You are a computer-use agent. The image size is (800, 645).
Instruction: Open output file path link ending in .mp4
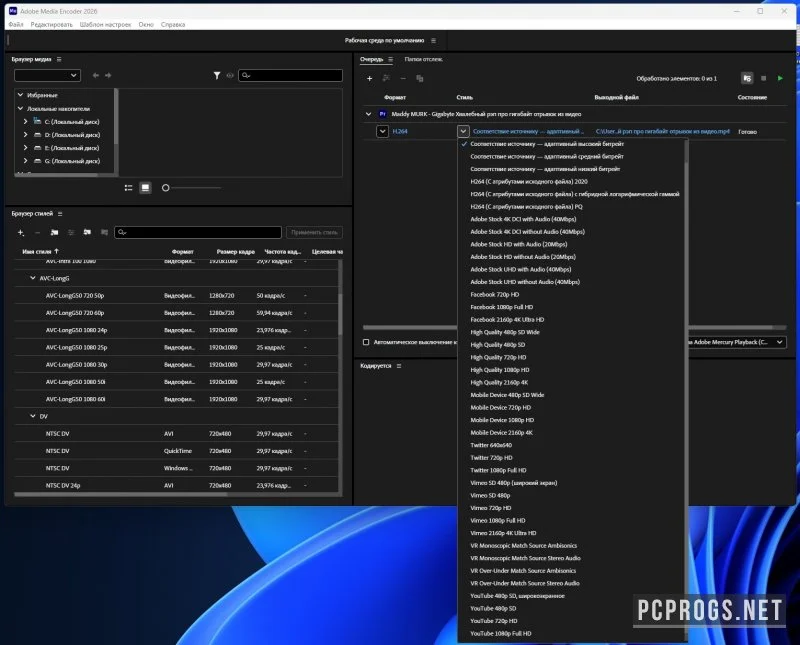pos(663,132)
